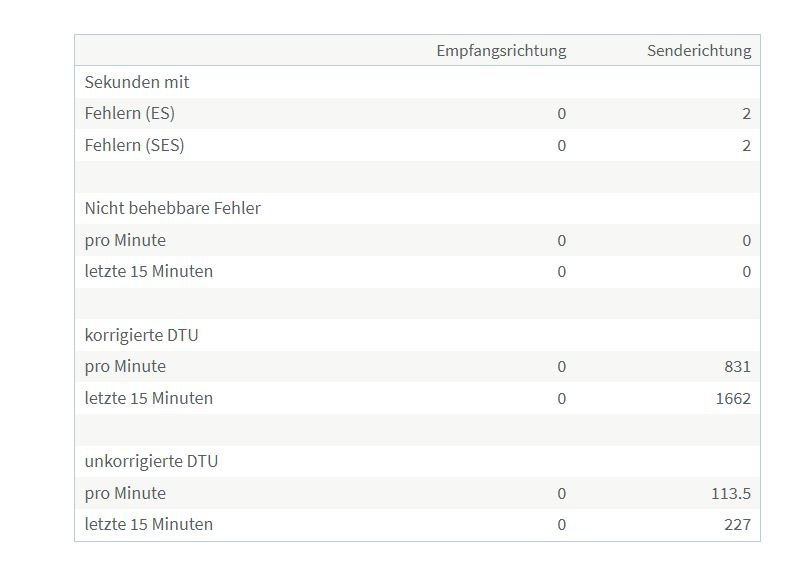Click the Empfangsrichtung column header
The image size is (807, 567).
coord(501,50)
